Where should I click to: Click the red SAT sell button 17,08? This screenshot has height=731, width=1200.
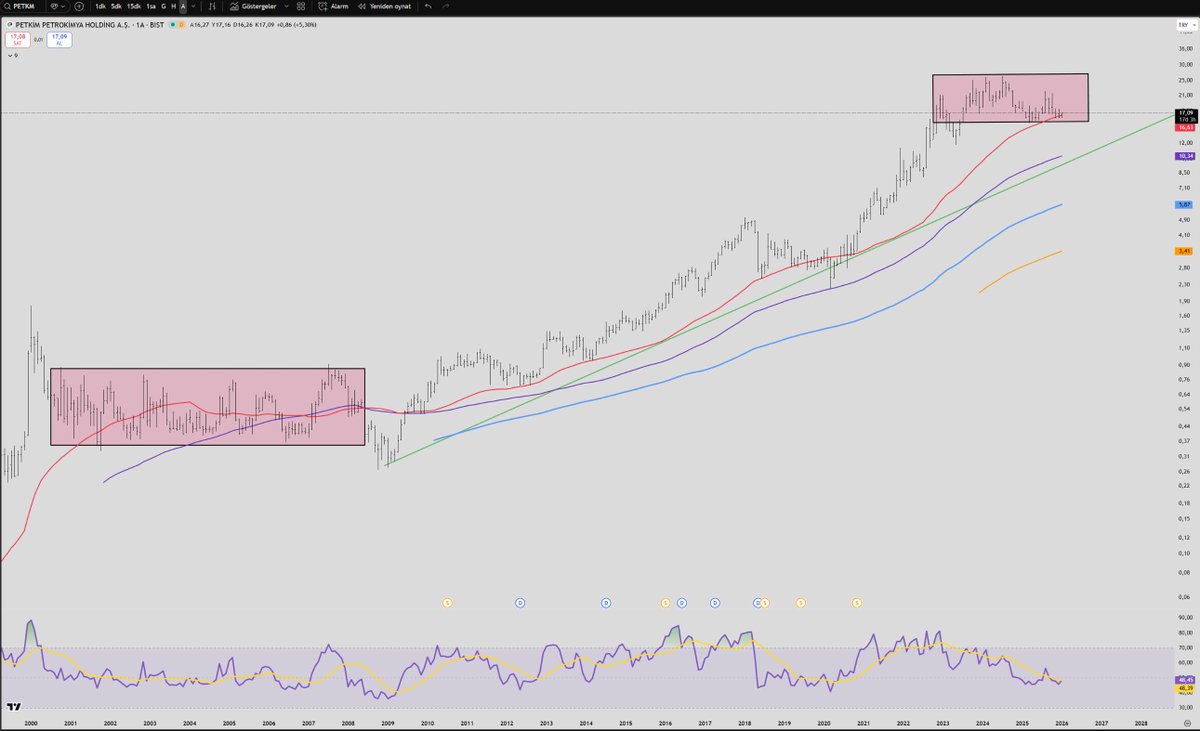pyautogui.click(x=17, y=40)
